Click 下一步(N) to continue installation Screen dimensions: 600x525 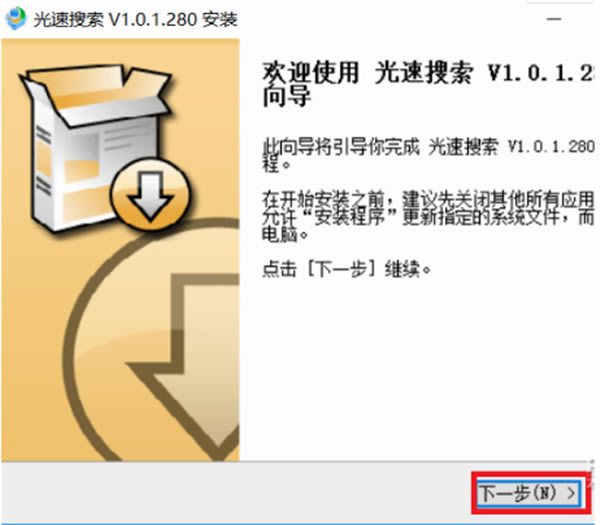click(x=529, y=493)
